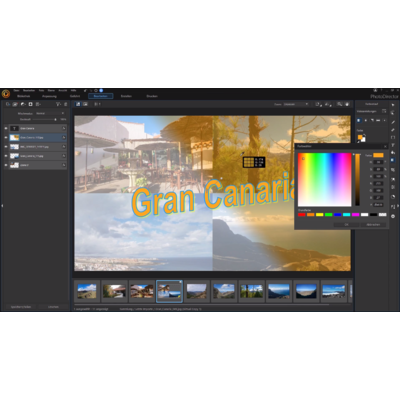Click the right button below the layers panel

click(x=53, y=307)
